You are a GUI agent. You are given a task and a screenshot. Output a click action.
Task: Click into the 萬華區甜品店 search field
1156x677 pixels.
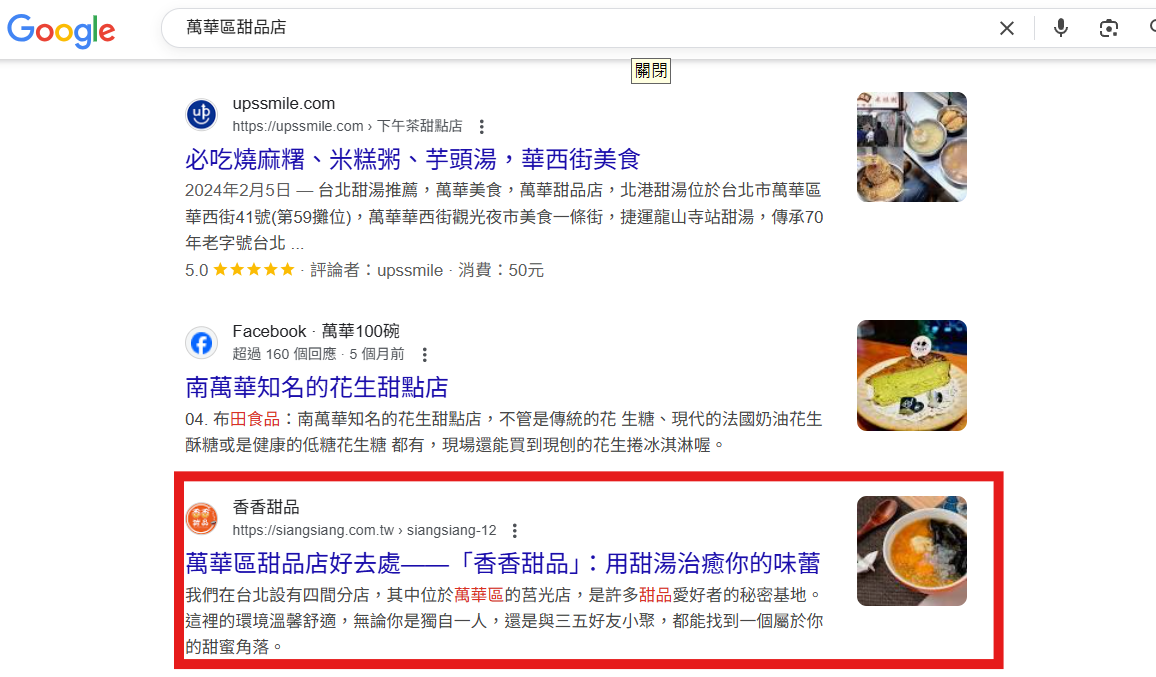tap(575, 28)
